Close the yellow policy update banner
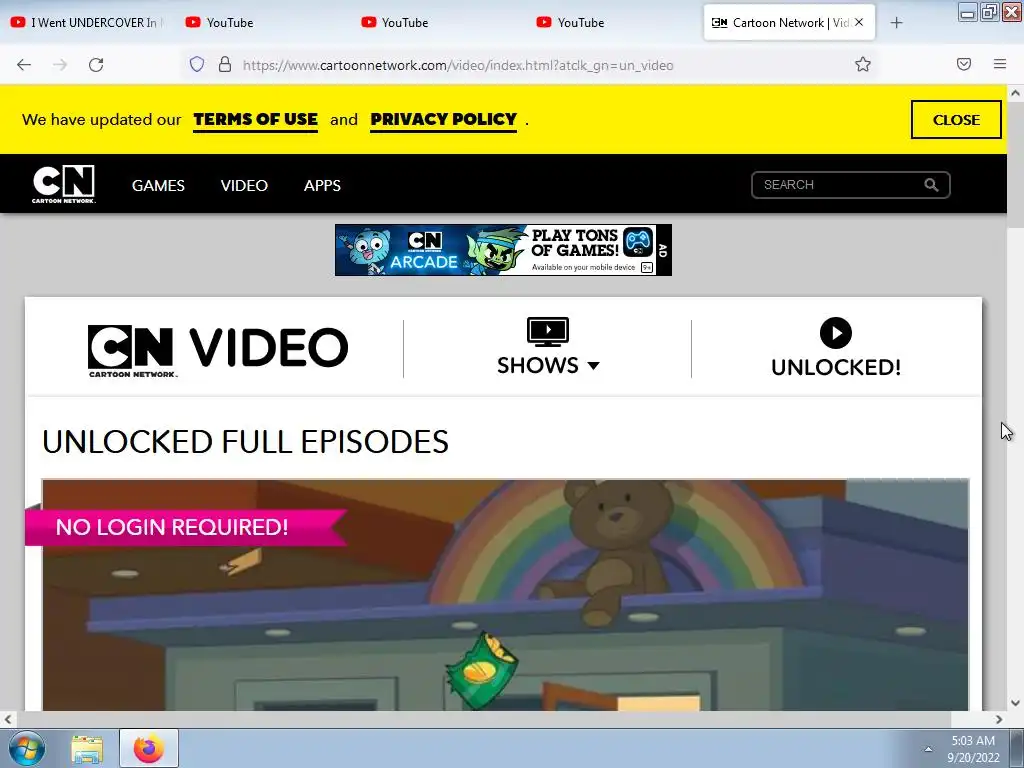The image size is (1024, 768). tap(956, 120)
